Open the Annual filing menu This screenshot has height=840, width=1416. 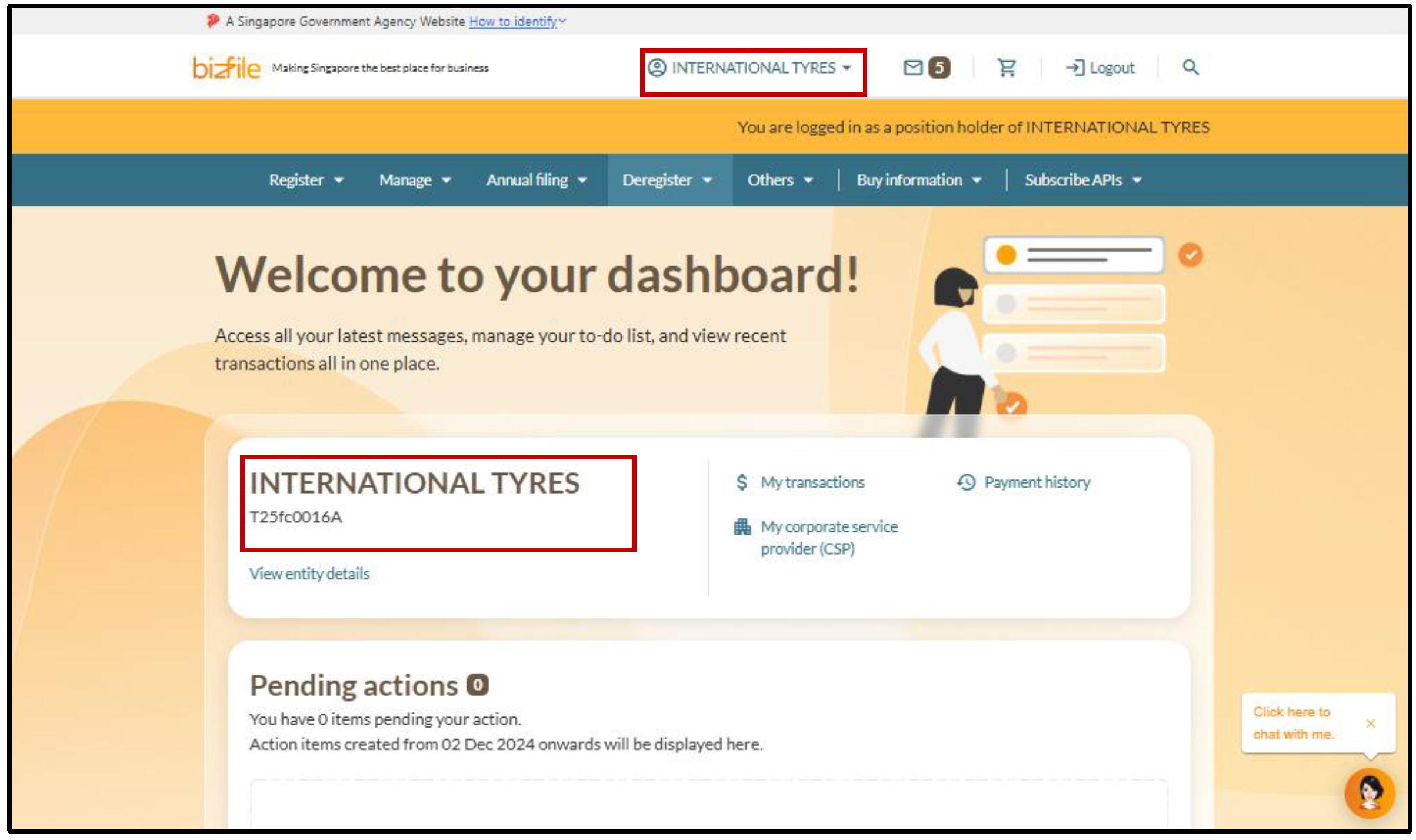tap(536, 180)
